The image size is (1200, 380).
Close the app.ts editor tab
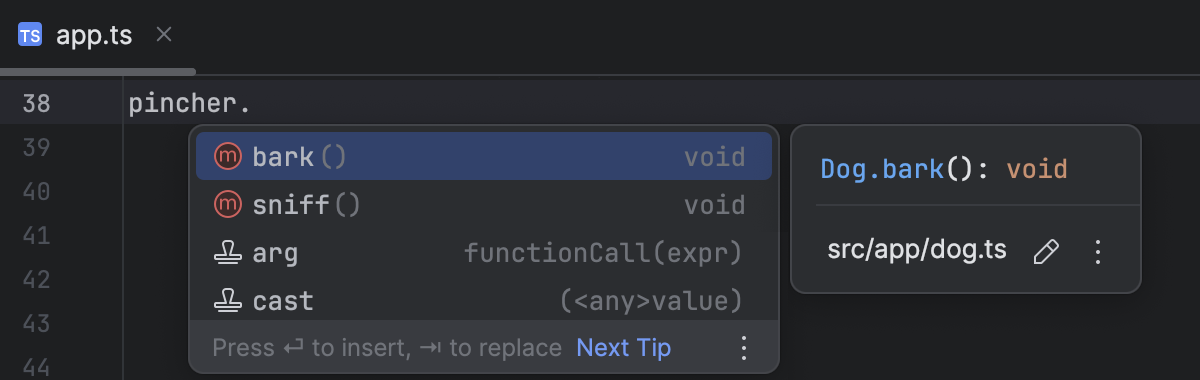click(x=165, y=35)
